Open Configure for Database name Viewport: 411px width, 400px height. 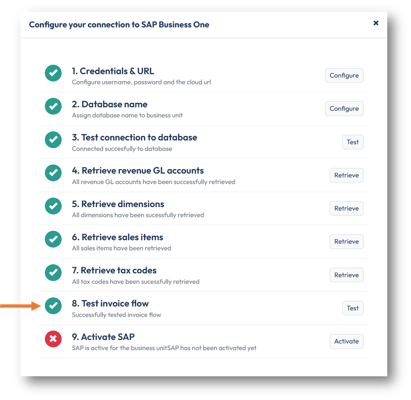[x=344, y=109]
